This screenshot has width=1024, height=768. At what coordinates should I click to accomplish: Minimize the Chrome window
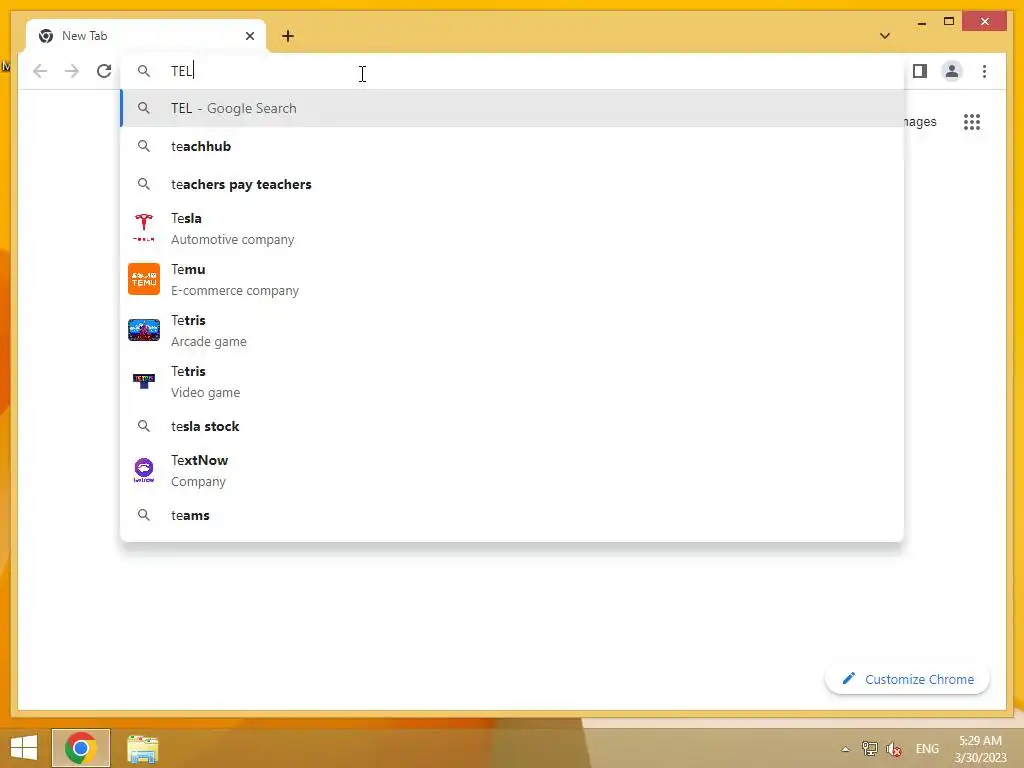pyautogui.click(x=921, y=23)
